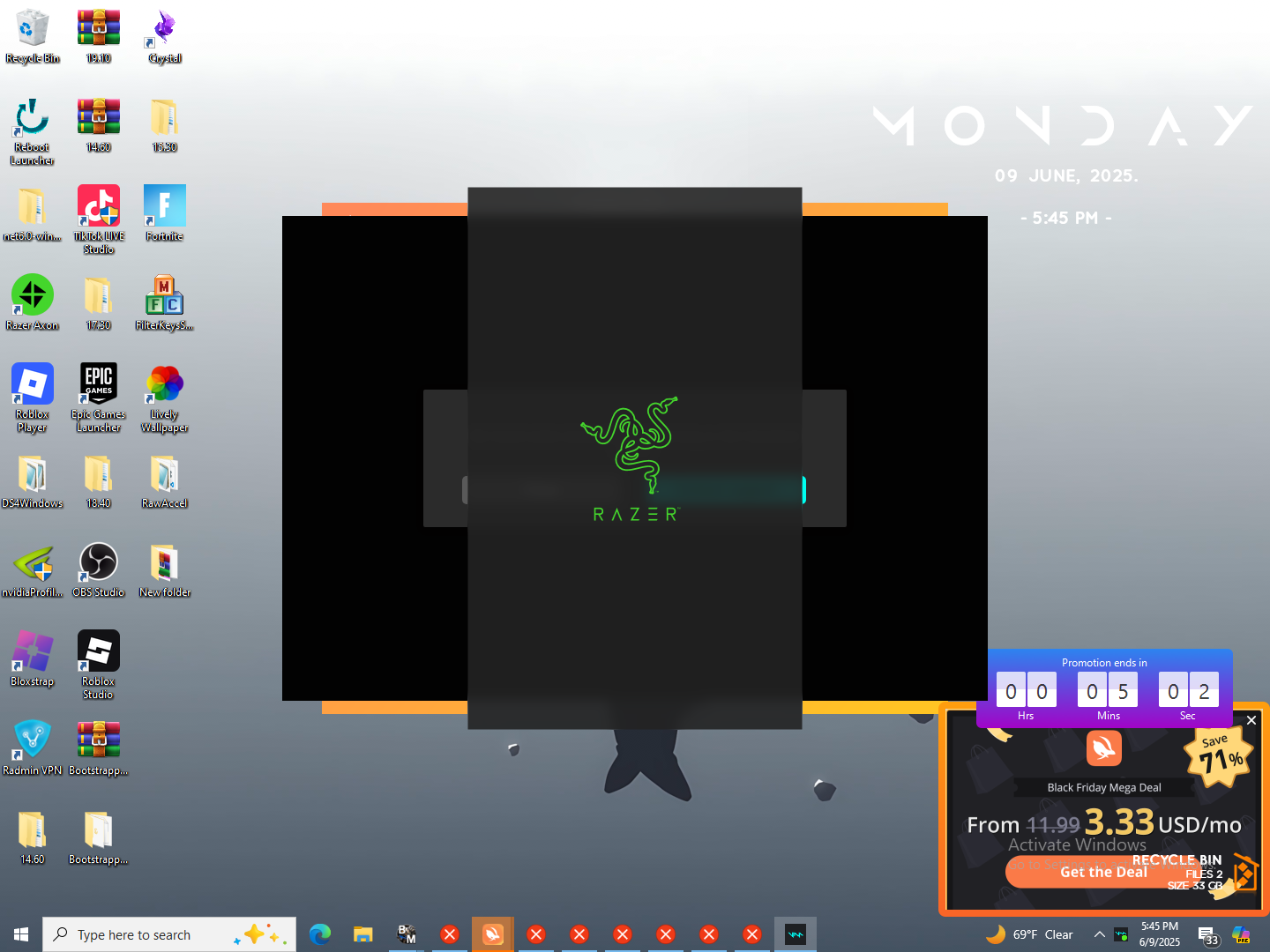Open the DS4Windows folder
Image resolution: width=1270 pixels, height=952 pixels.
[x=33, y=482]
